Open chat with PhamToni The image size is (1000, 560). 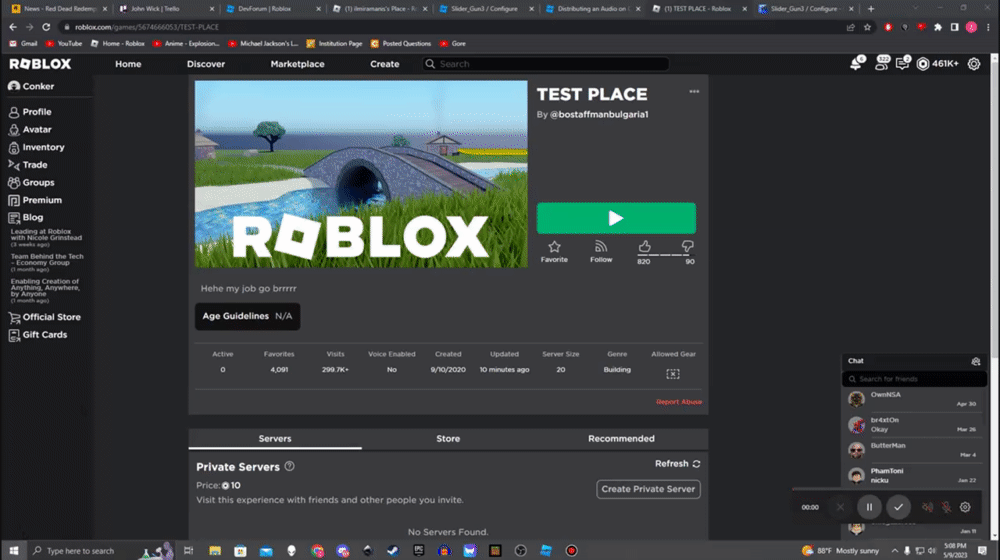click(x=915, y=476)
